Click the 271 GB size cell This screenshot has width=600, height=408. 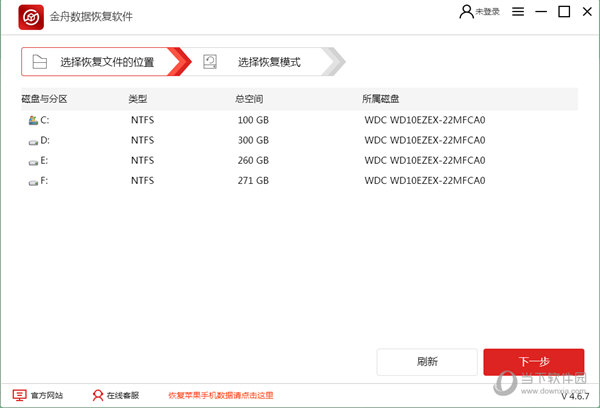point(253,181)
